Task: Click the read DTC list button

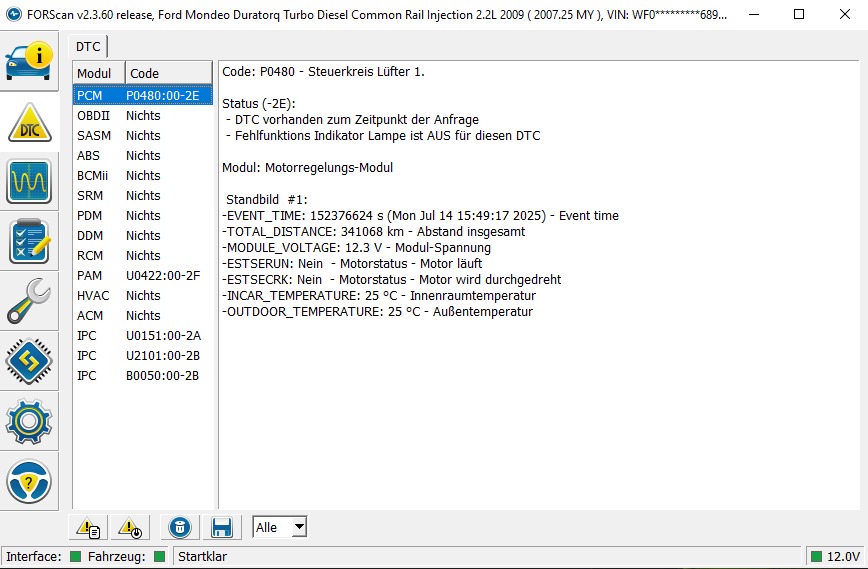Action: click(89, 527)
